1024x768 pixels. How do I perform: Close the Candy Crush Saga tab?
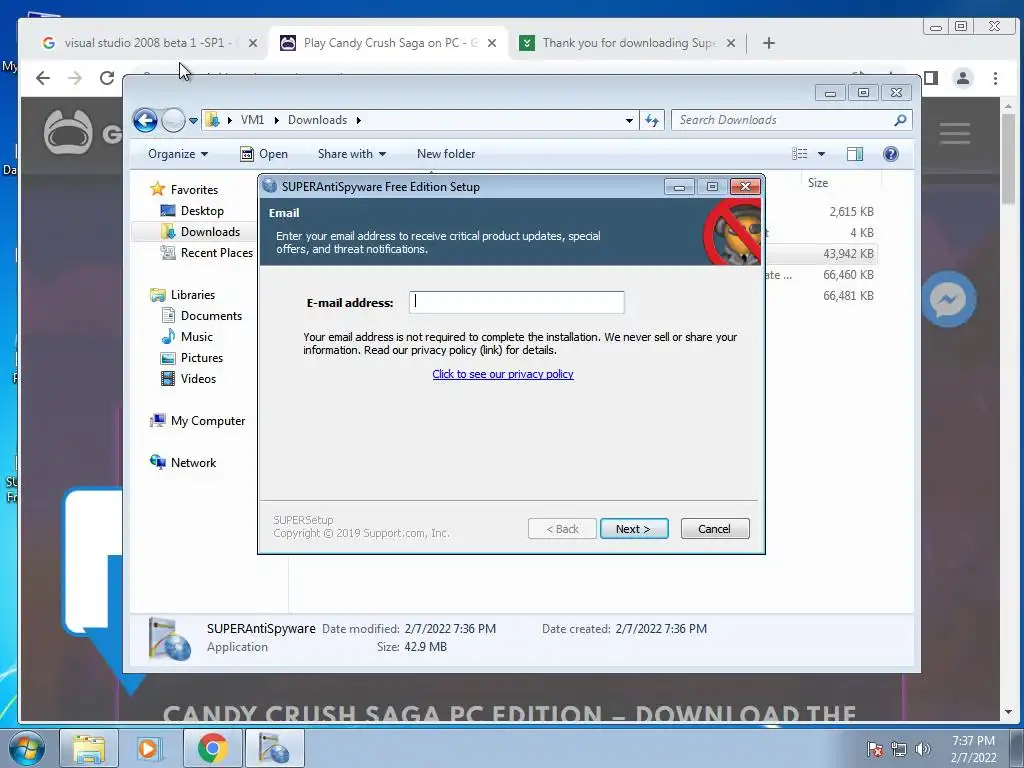click(492, 43)
